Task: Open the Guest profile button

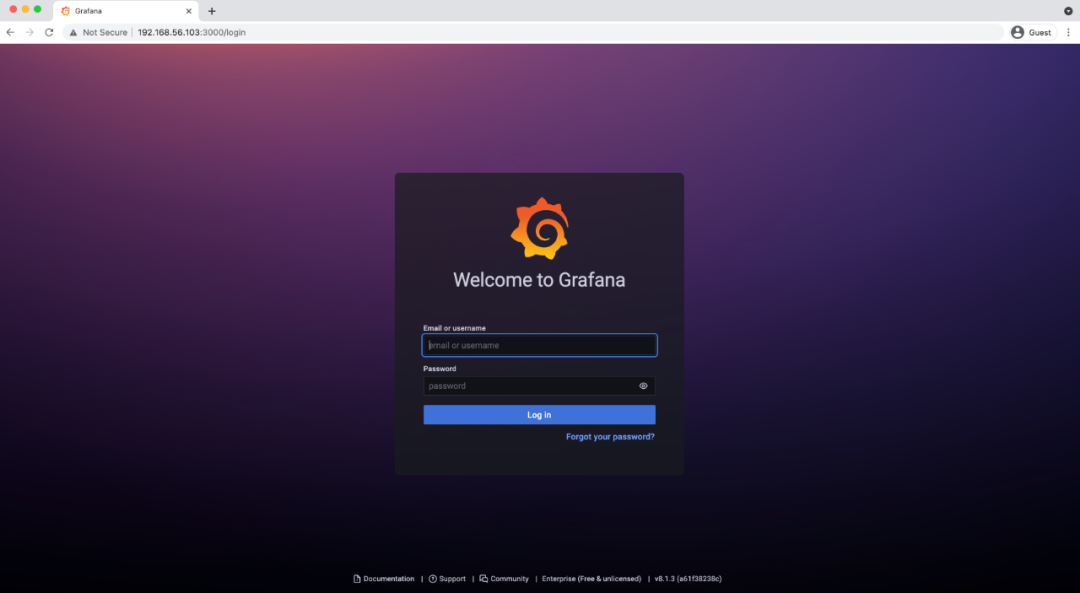Action: coord(1032,32)
